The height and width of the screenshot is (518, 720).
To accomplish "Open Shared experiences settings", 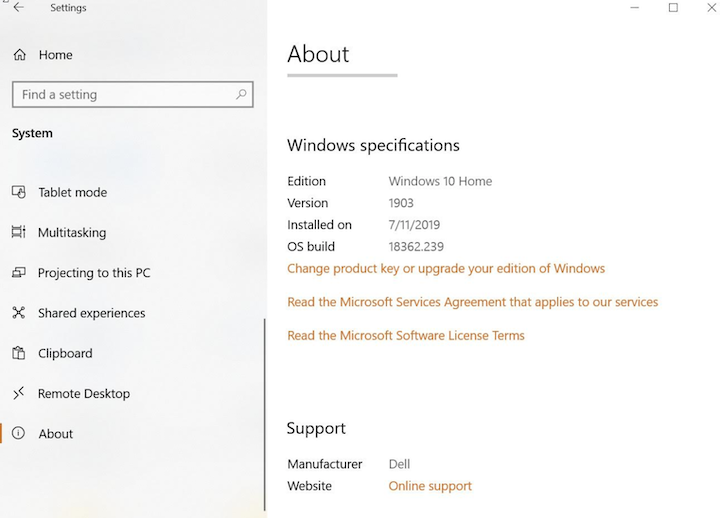I will pyautogui.click(x=92, y=313).
